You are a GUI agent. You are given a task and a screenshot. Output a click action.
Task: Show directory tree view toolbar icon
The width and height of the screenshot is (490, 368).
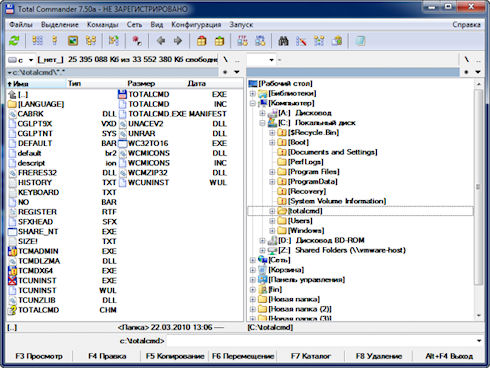tap(91, 41)
